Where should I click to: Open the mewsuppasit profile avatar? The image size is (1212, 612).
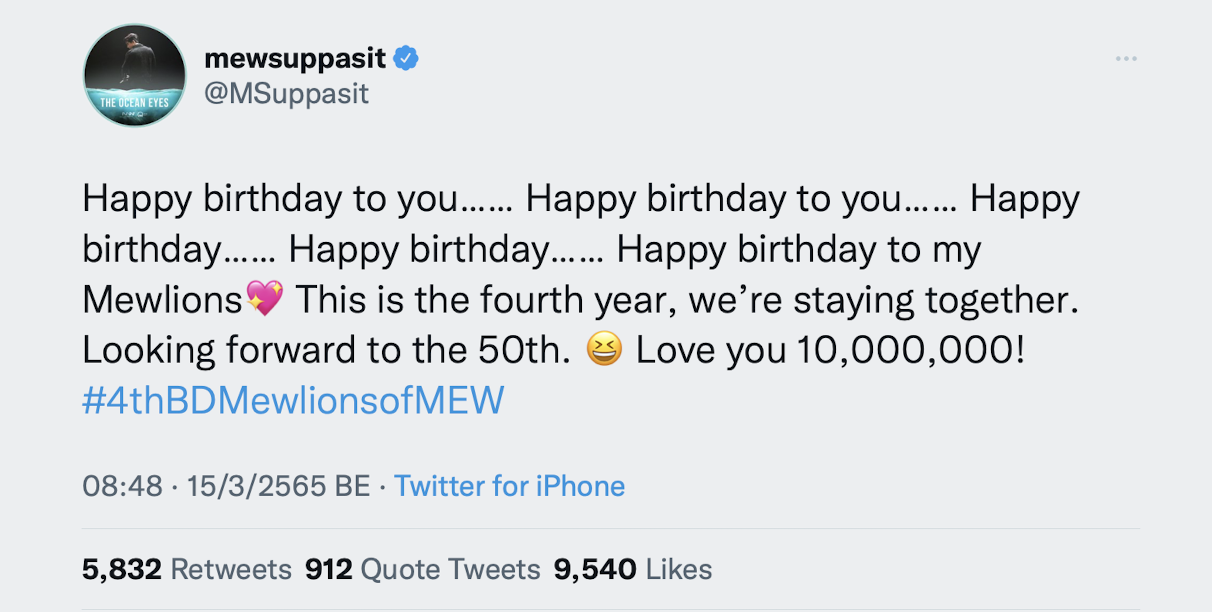pyautogui.click(x=134, y=76)
